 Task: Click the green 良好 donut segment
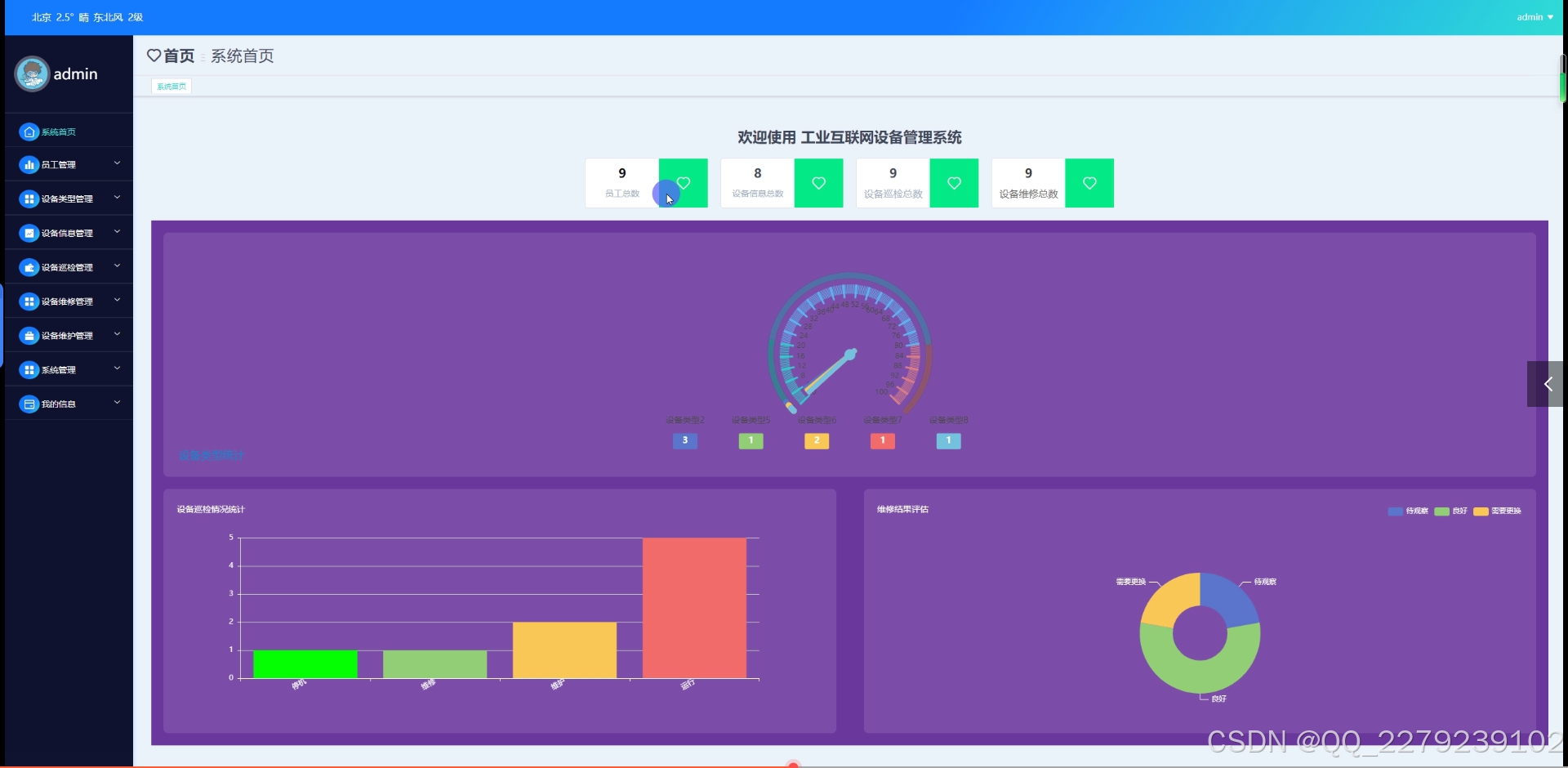[x=1200, y=678]
